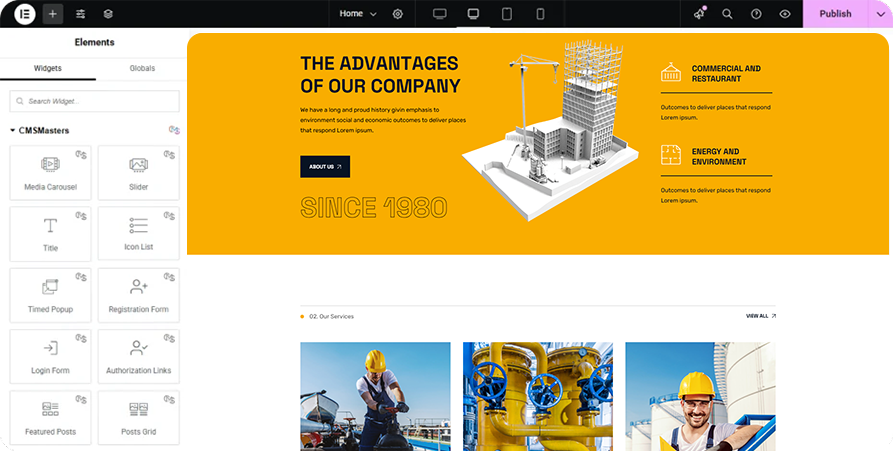Open the yellow pipes blue valves image

[538, 396]
